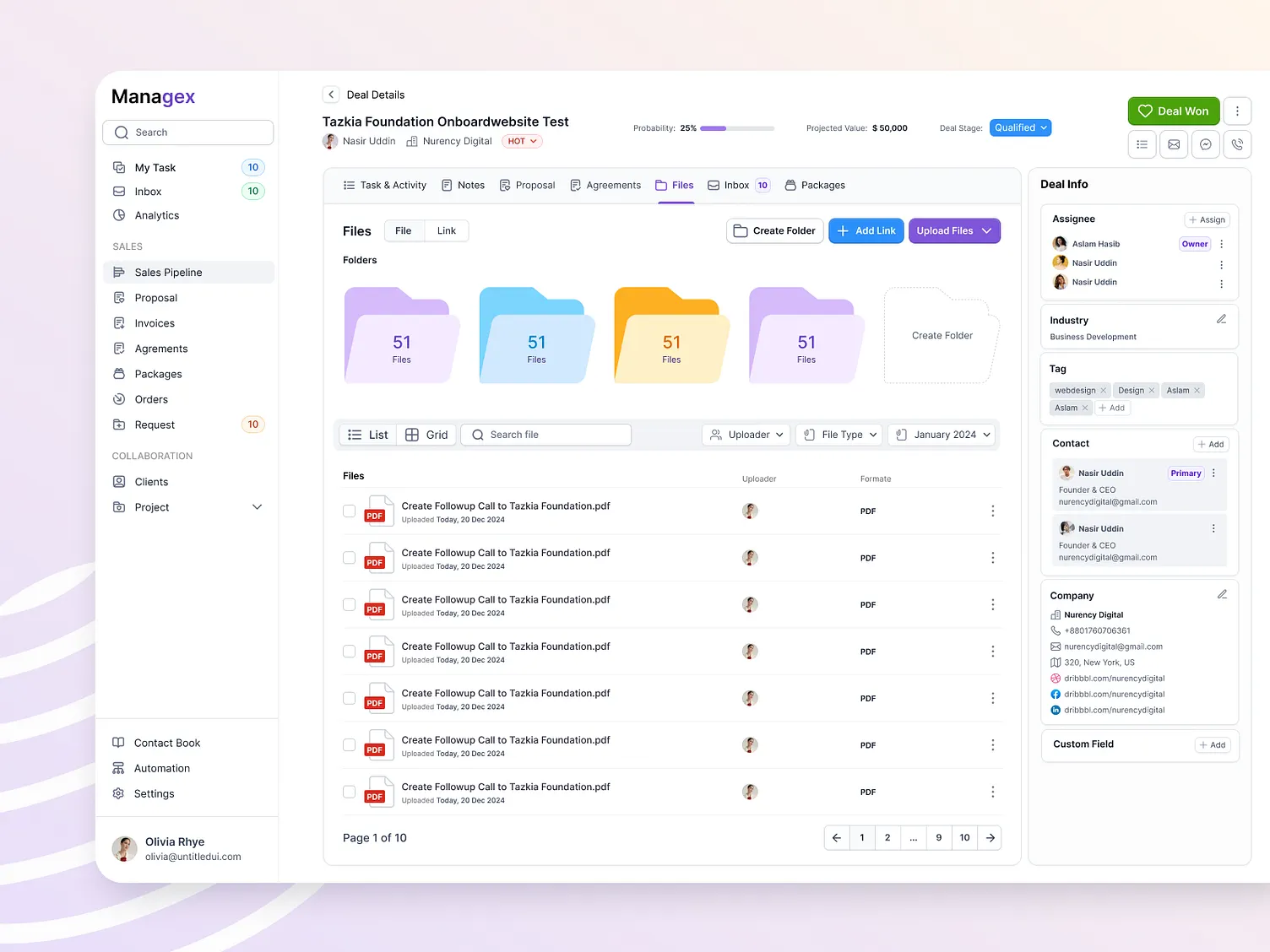The image size is (1270, 952).
Task: Tick the checkbox of the first PDF file
Action: (349, 511)
